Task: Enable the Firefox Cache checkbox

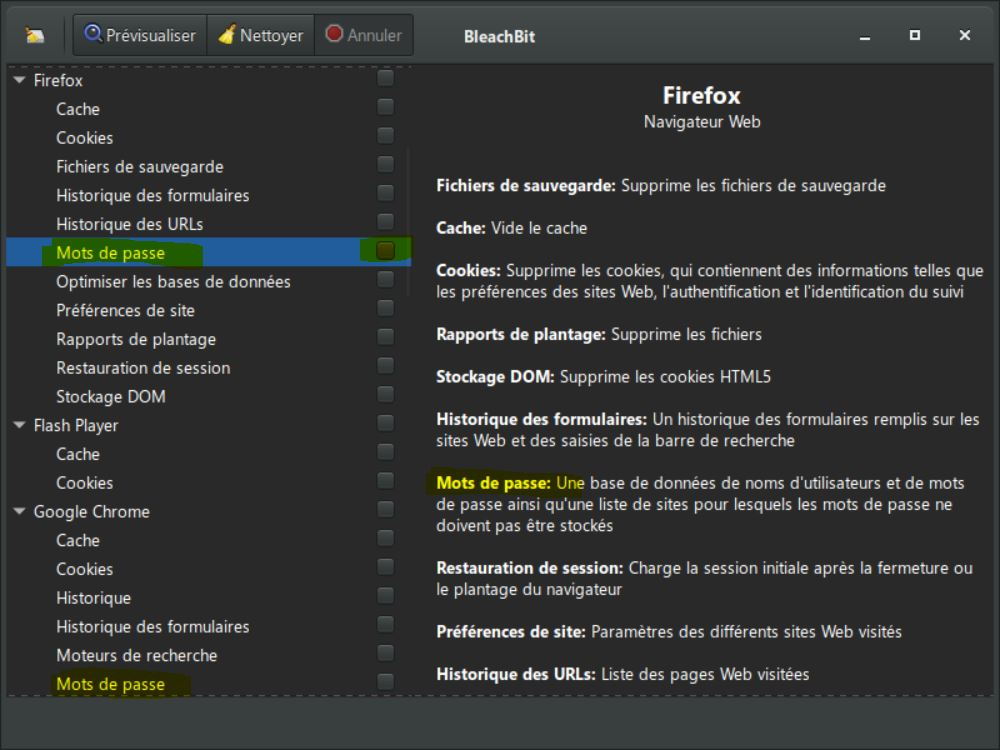Action: click(x=385, y=107)
